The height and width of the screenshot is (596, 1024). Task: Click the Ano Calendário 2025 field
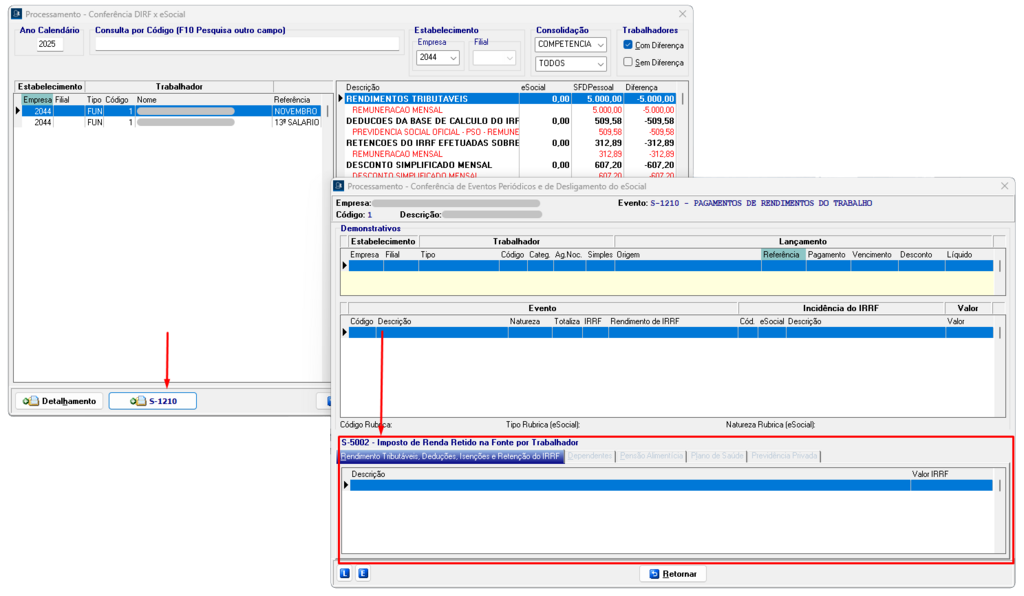point(50,44)
